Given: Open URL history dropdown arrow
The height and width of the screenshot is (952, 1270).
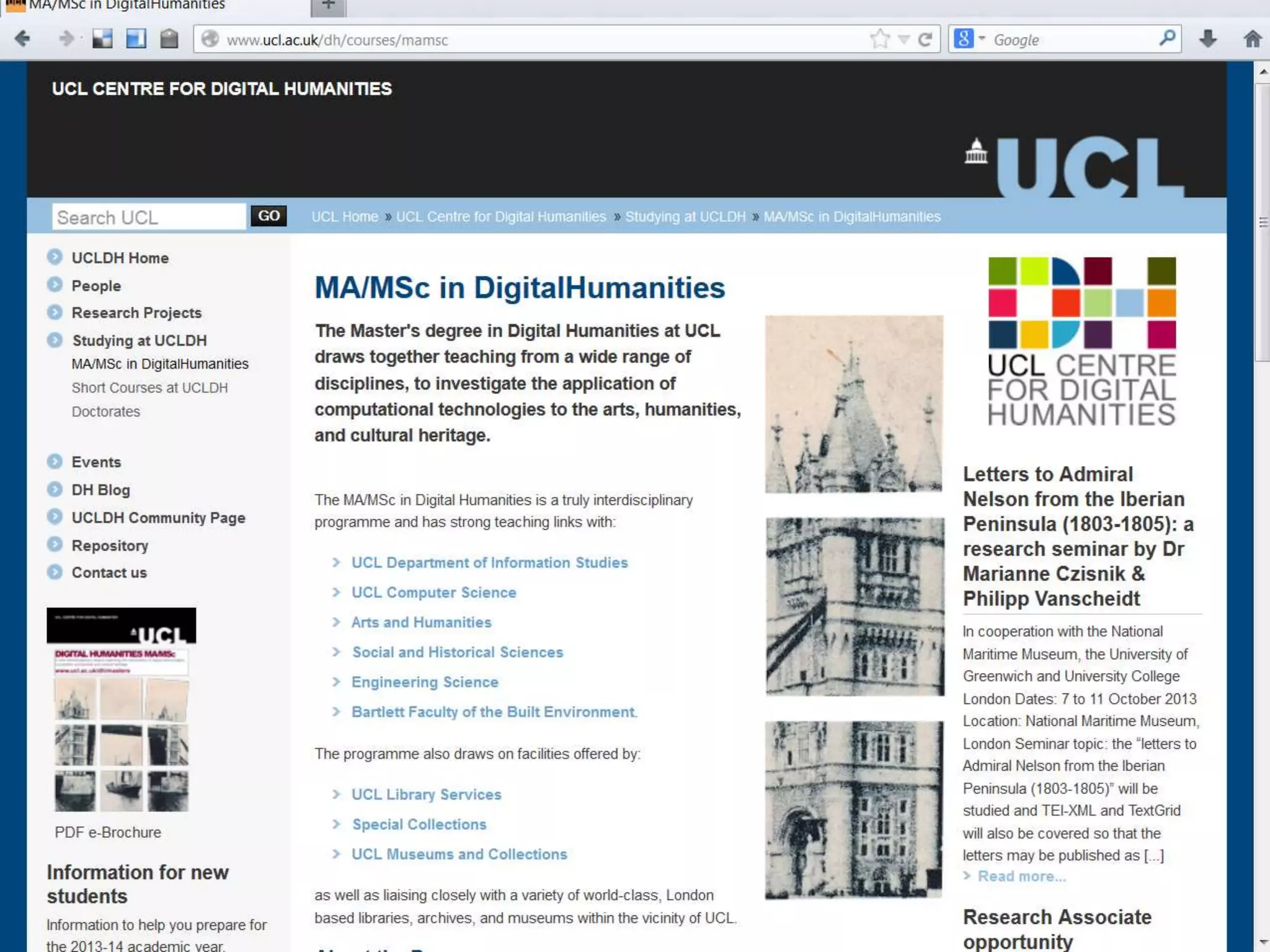Looking at the screenshot, I should point(904,40).
